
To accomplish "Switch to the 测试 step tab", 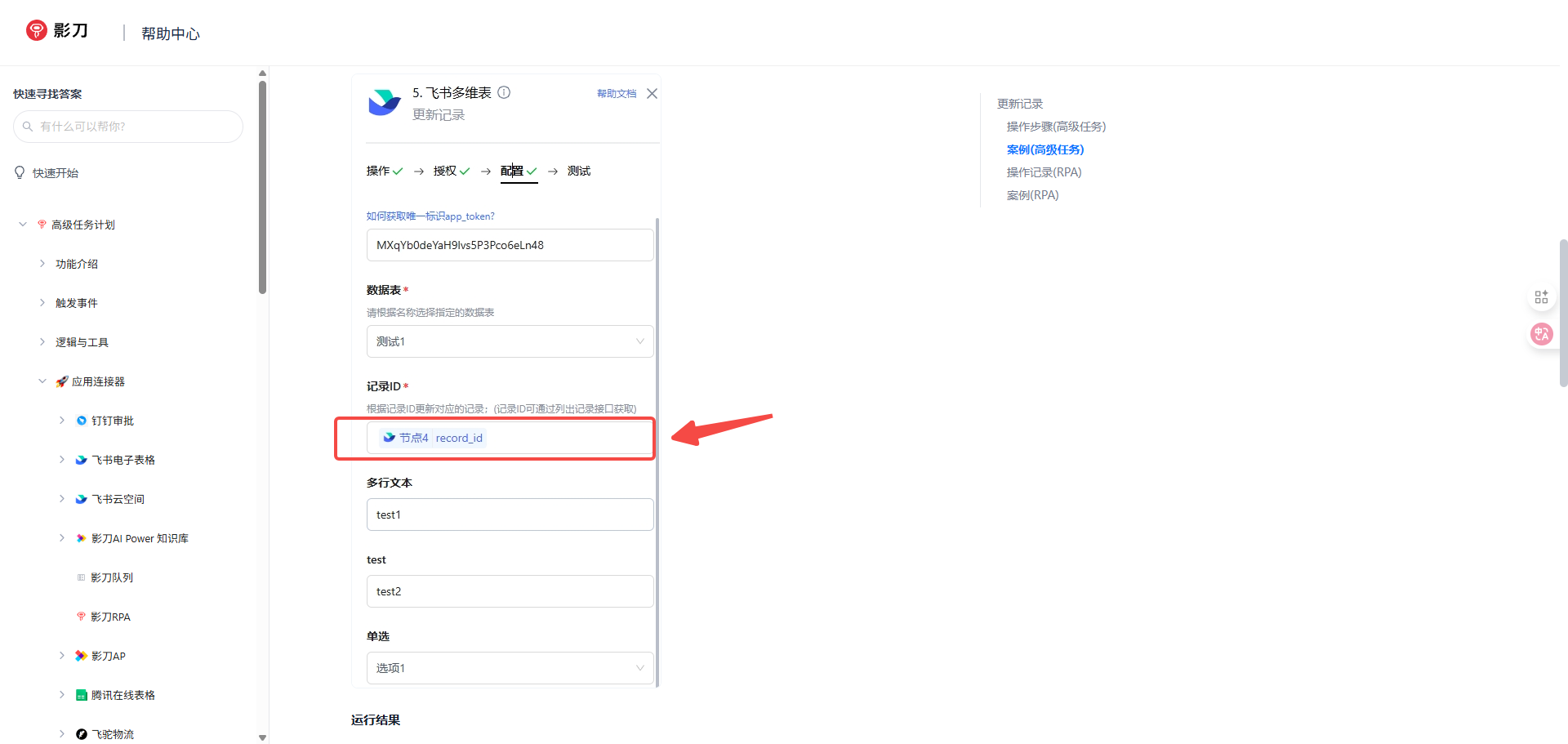I will (x=578, y=171).
